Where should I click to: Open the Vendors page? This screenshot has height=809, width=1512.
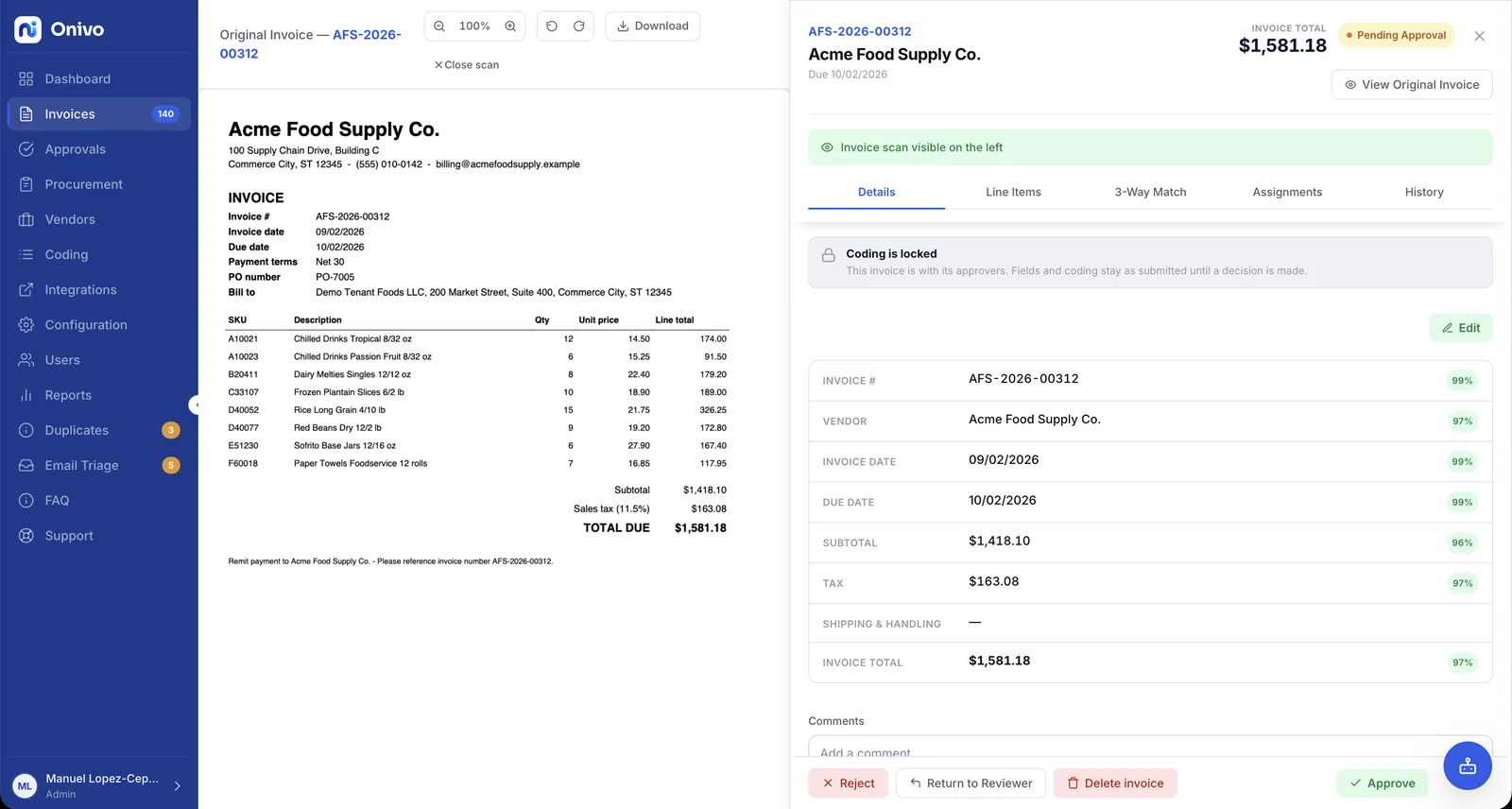coord(99,219)
